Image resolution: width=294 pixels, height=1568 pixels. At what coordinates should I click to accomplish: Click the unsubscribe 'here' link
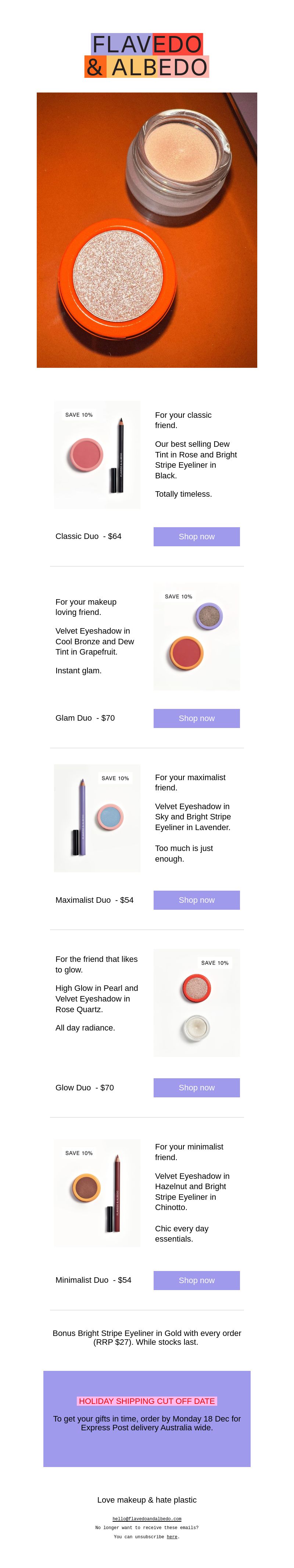pyautogui.click(x=172, y=1537)
